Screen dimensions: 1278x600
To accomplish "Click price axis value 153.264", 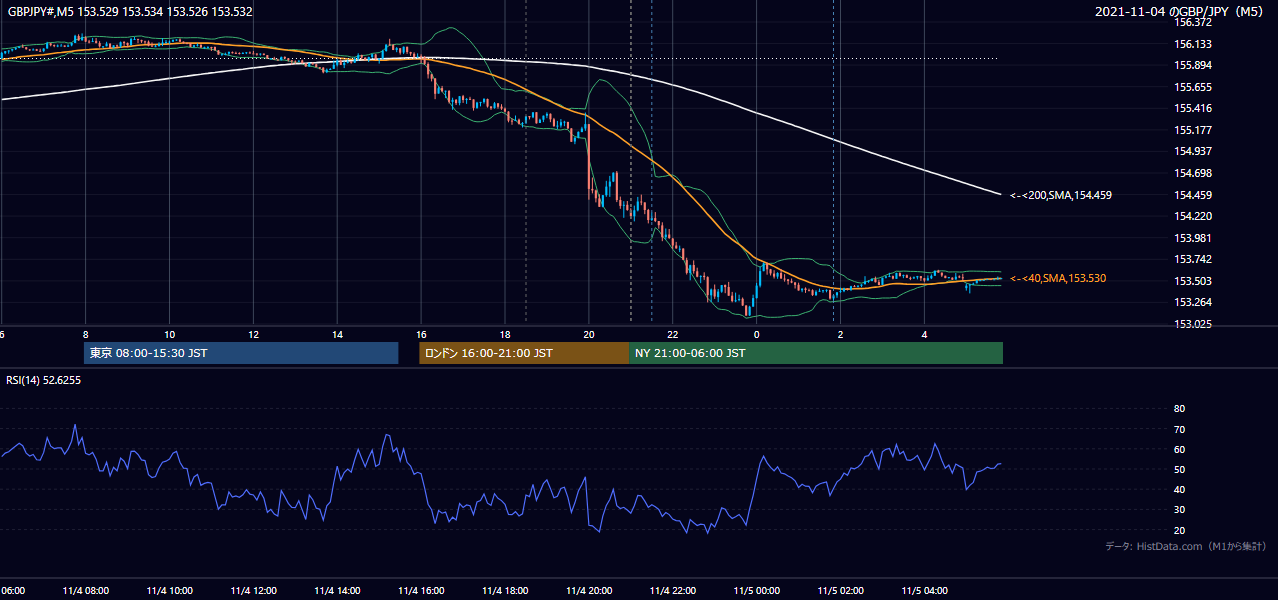I will 1193,303.
